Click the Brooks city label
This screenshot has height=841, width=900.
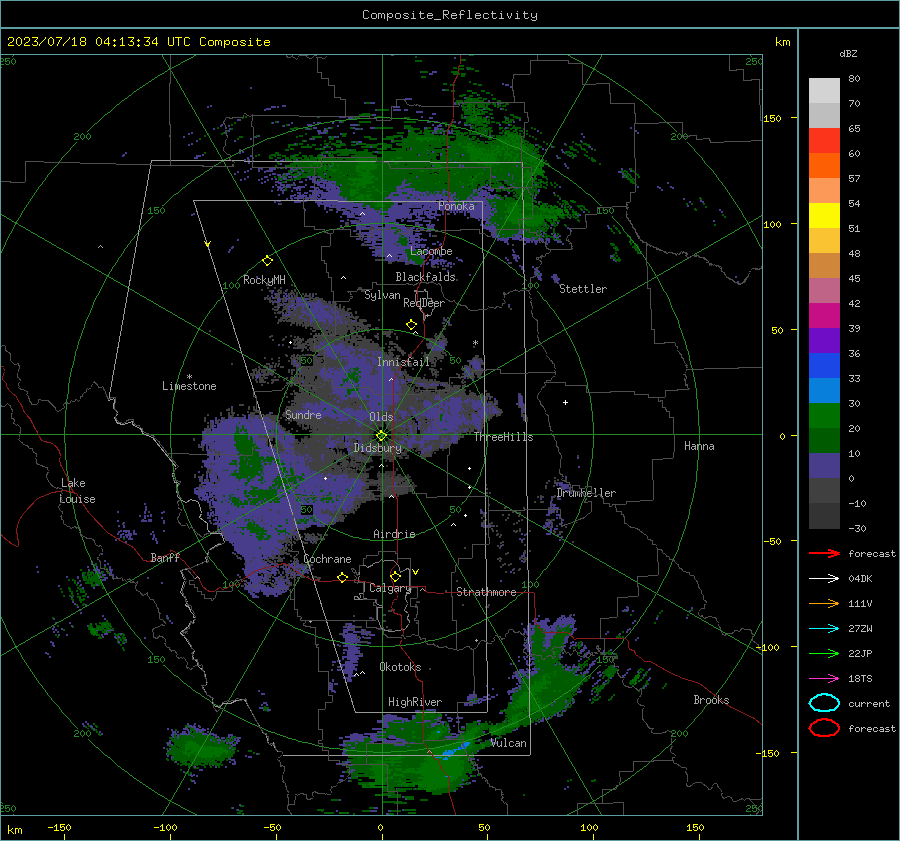click(x=711, y=700)
